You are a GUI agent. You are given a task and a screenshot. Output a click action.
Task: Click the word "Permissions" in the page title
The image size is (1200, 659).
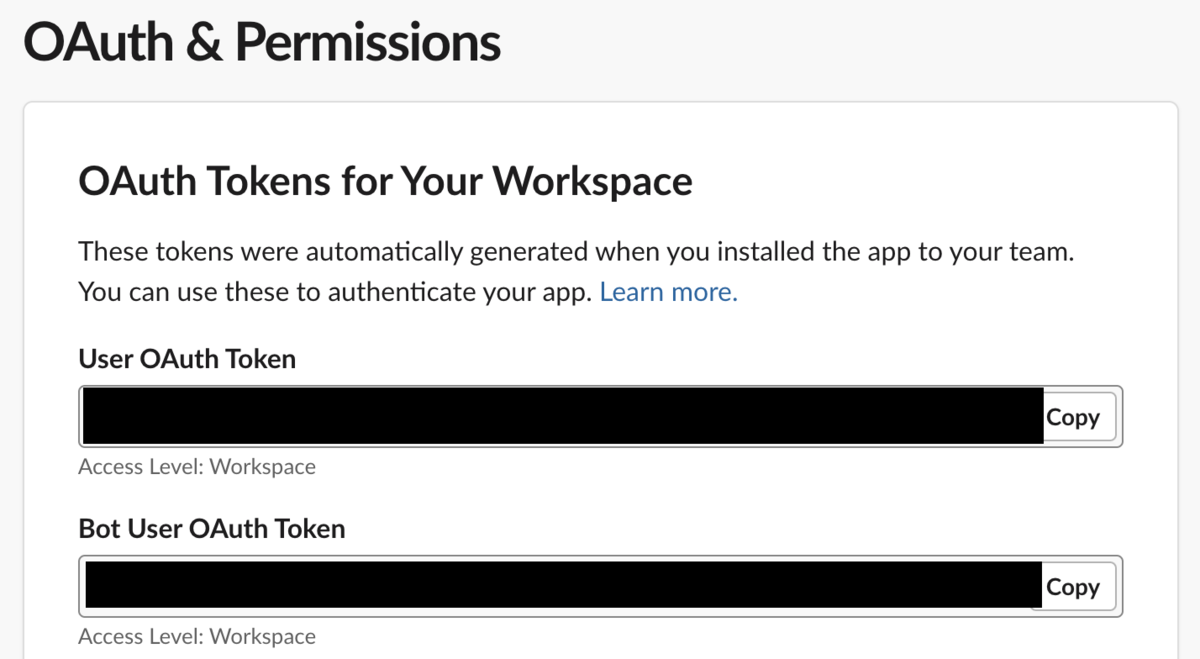pyautogui.click(x=367, y=42)
